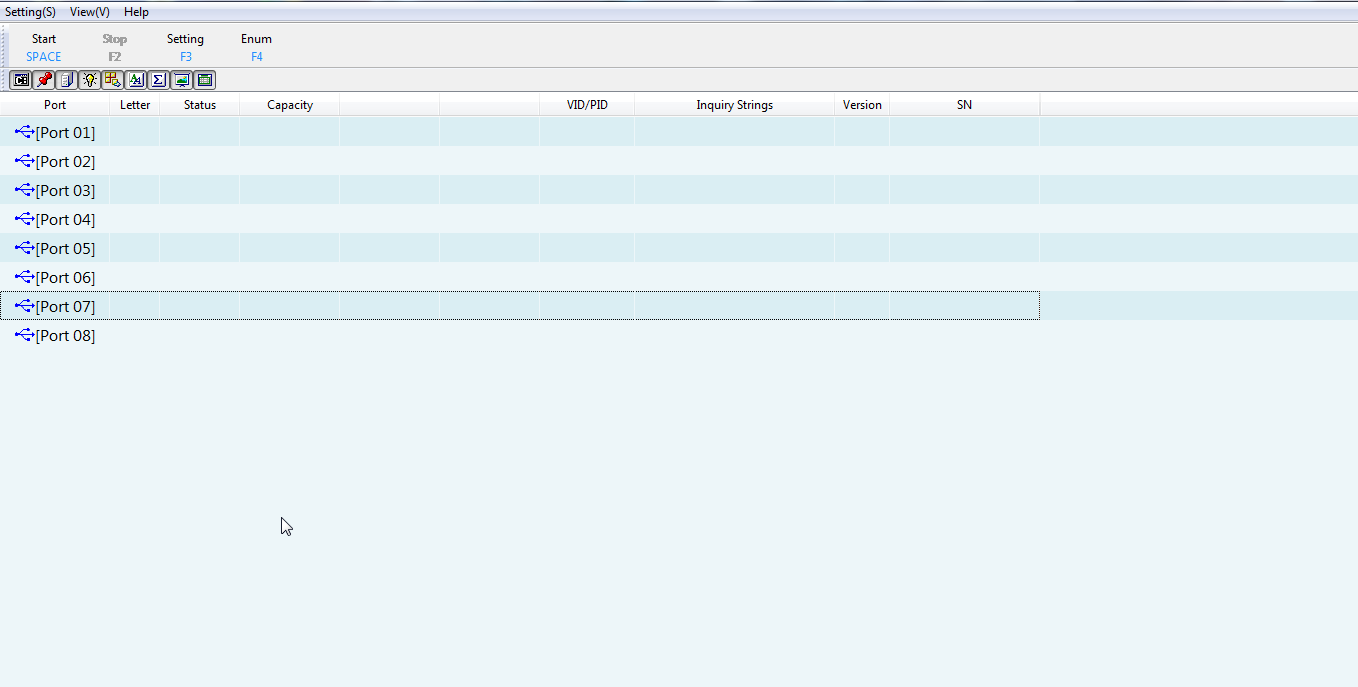Click the SN column header

[x=964, y=105]
